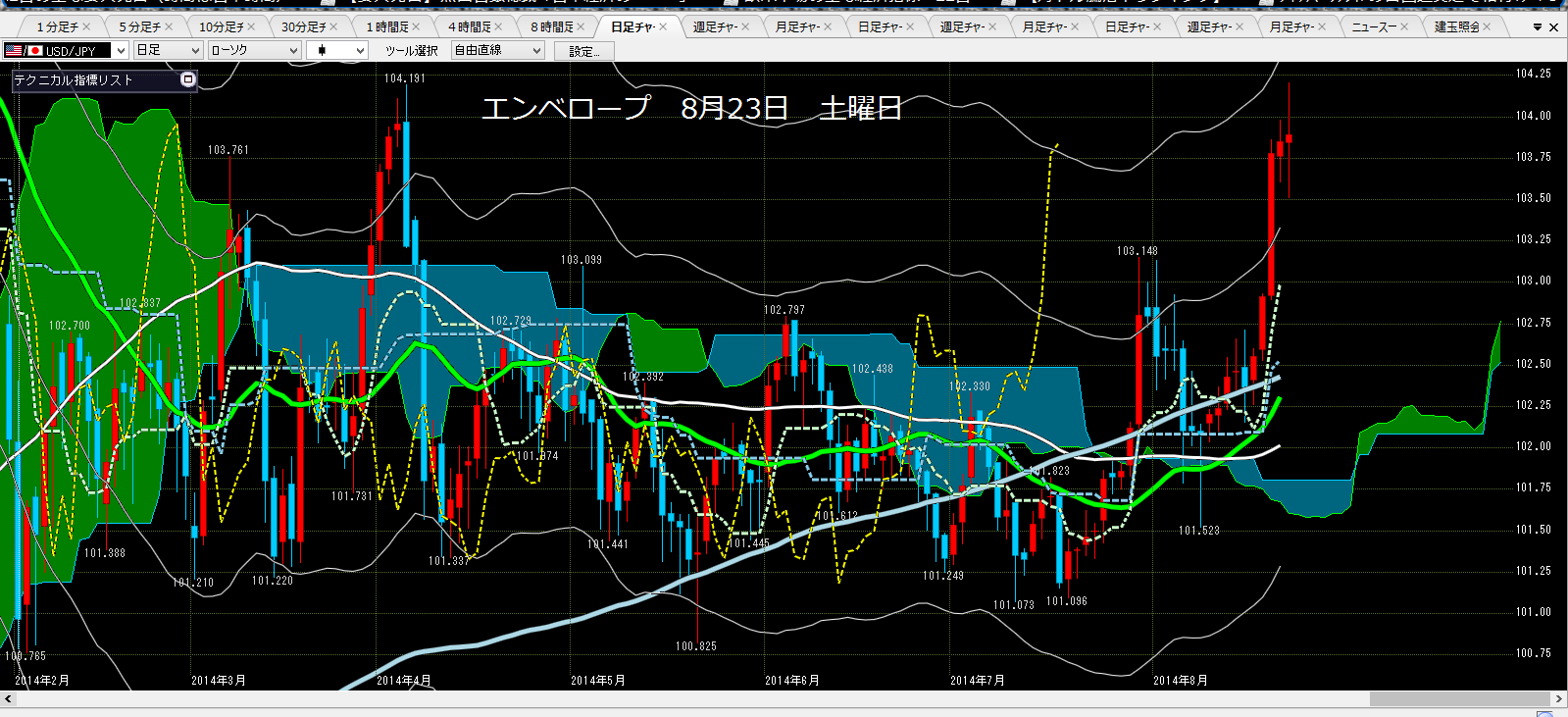Close the 30分足 tab
1568x717 pixels.
(x=333, y=27)
